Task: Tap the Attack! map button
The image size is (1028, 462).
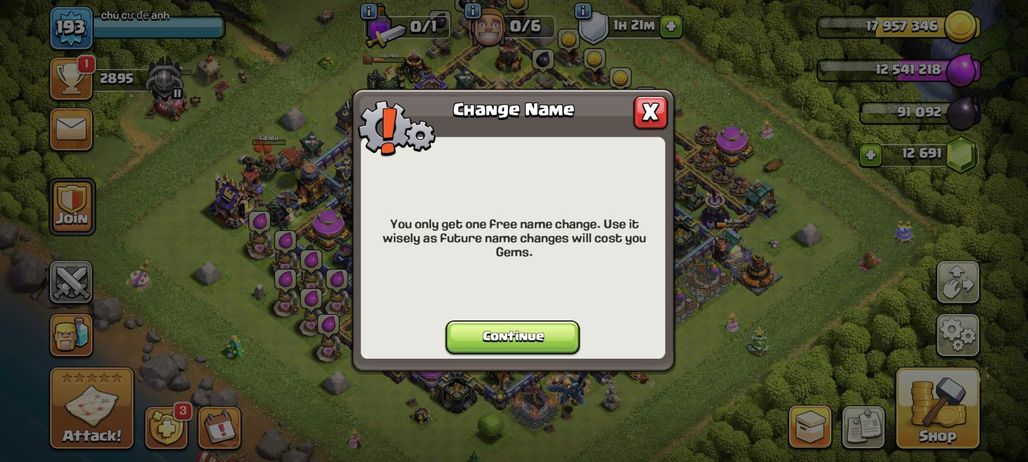Action: pos(92,408)
